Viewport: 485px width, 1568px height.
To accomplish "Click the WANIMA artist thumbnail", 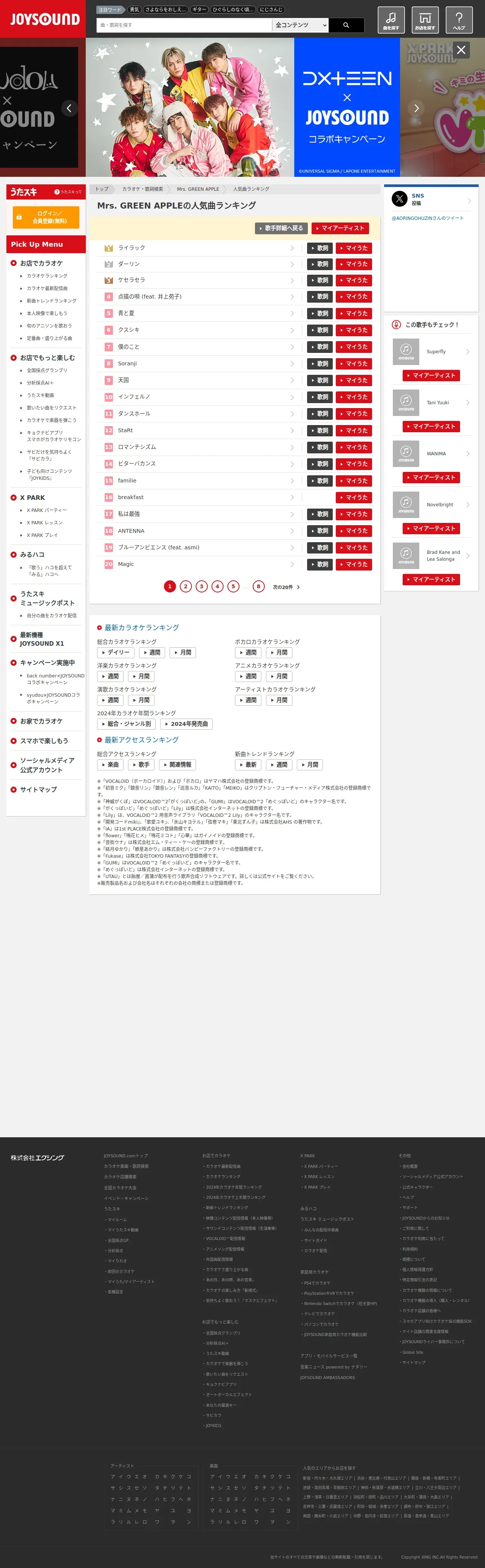I will (x=405, y=453).
